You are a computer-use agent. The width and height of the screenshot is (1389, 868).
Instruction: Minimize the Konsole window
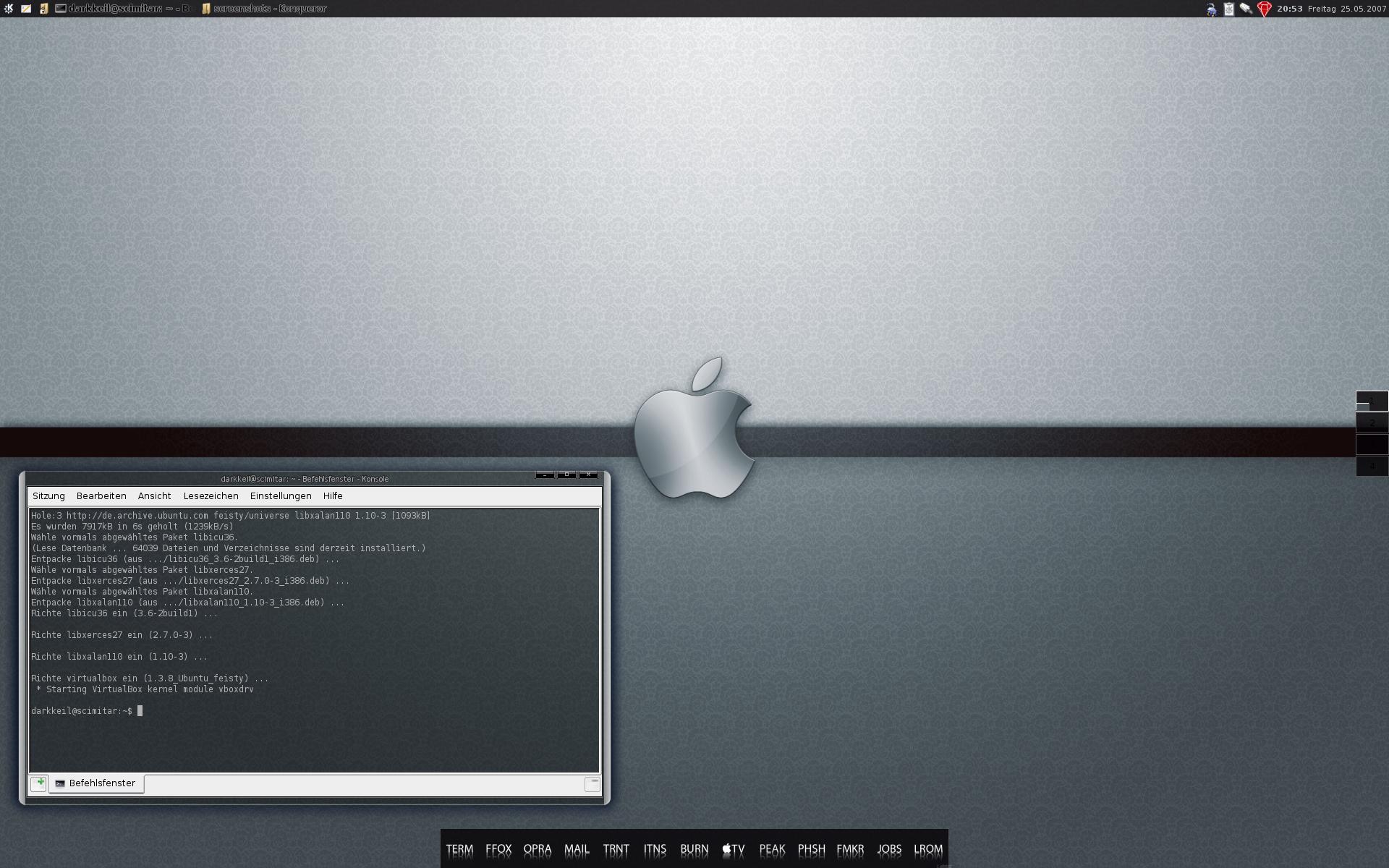(x=545, y=475)
